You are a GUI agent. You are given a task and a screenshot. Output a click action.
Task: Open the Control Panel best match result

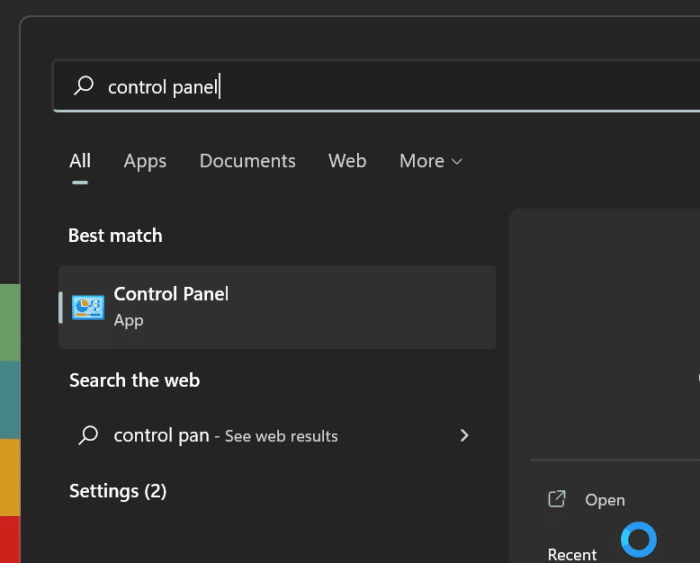[277, 307]
